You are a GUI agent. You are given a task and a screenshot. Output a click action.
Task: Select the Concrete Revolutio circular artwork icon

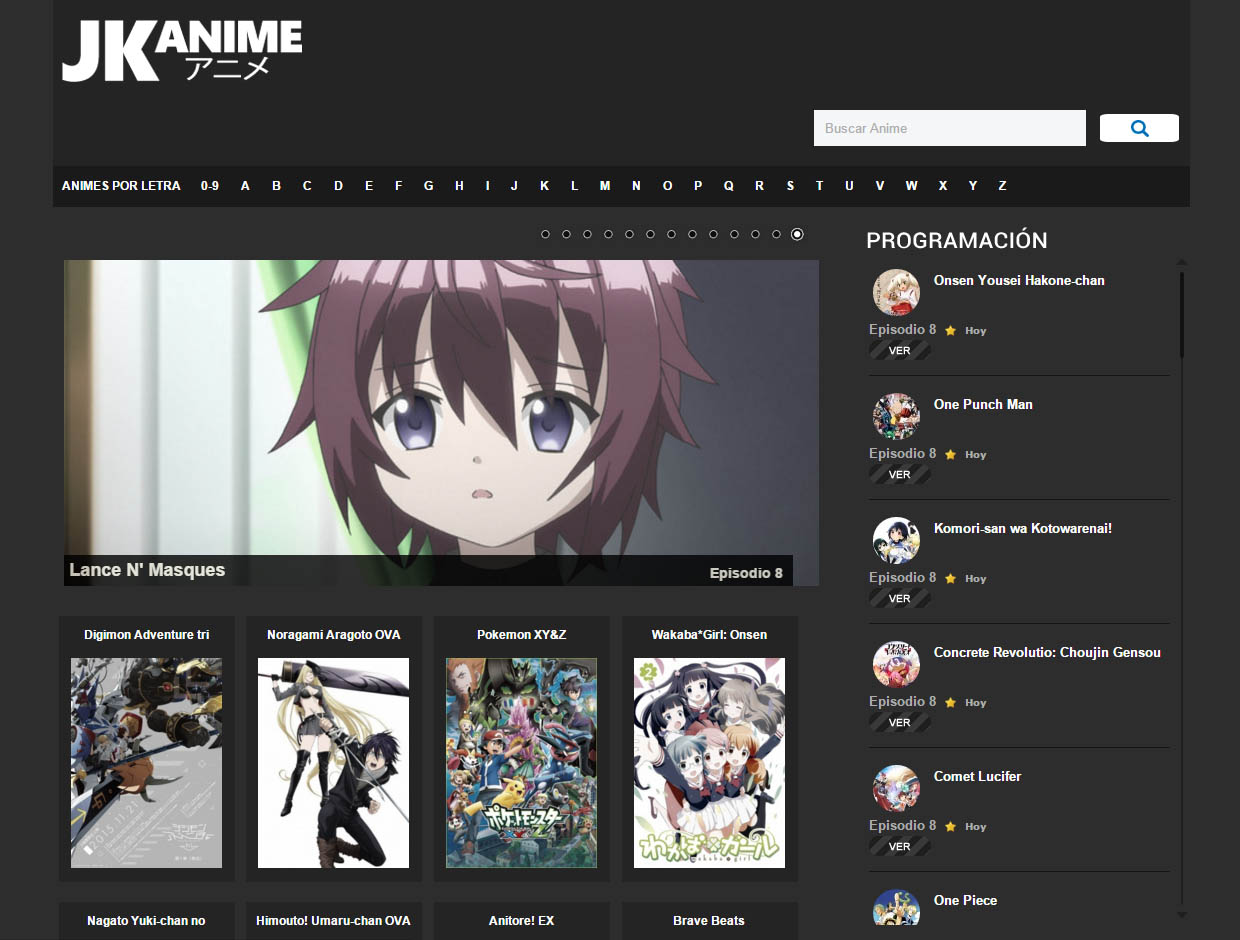(896, 664)
